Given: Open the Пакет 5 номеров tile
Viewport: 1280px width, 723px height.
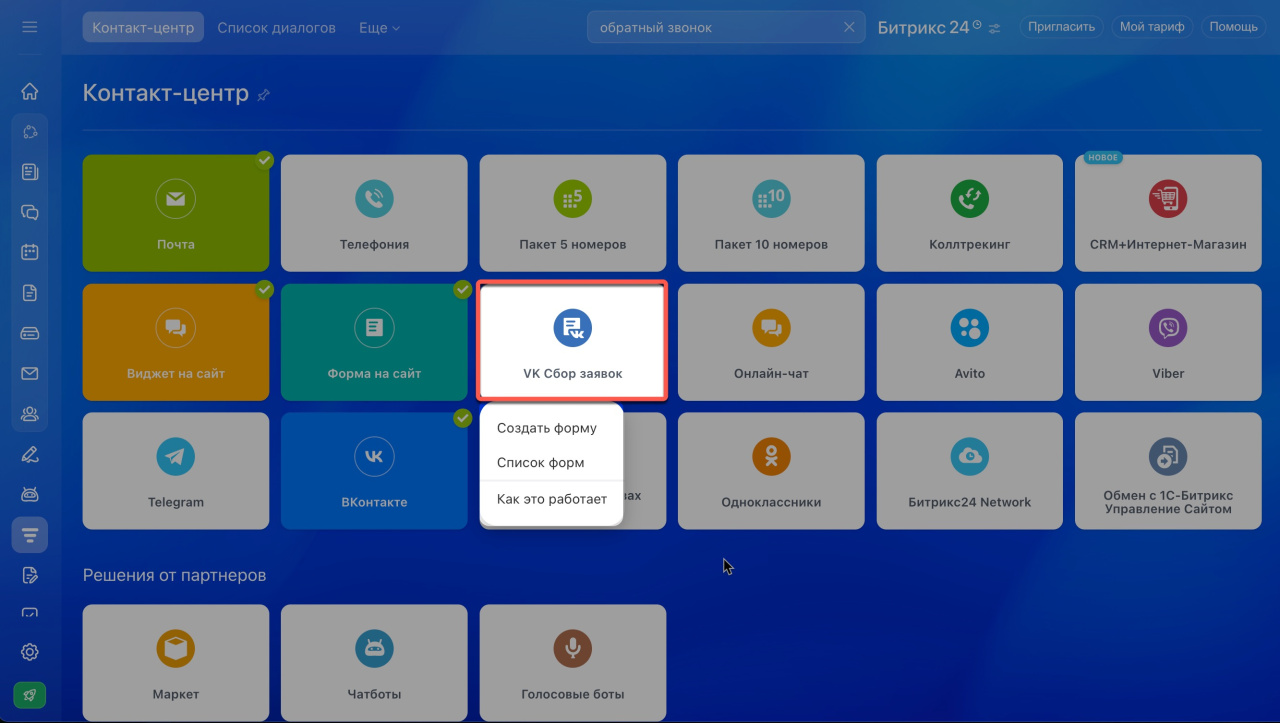Looking at the screenshot, I should (x=573, y=213).
